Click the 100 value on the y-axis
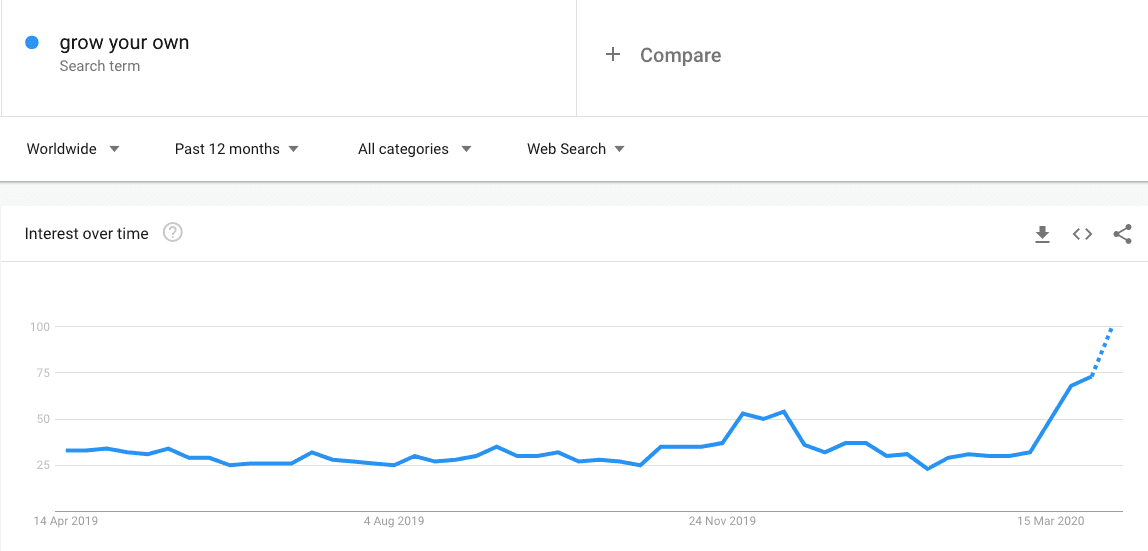Viewport: 1148px width, 551px height. (x=38, y=326)
